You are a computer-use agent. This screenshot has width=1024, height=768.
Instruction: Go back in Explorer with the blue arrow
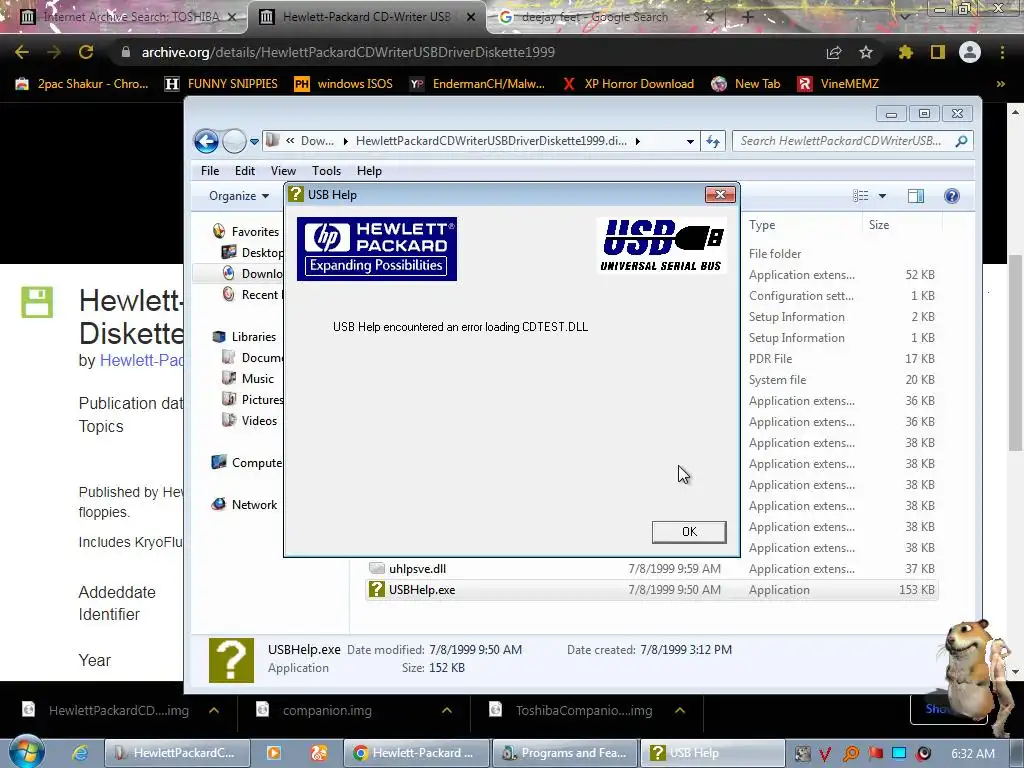pyautogui.click(x=206, y=141)
